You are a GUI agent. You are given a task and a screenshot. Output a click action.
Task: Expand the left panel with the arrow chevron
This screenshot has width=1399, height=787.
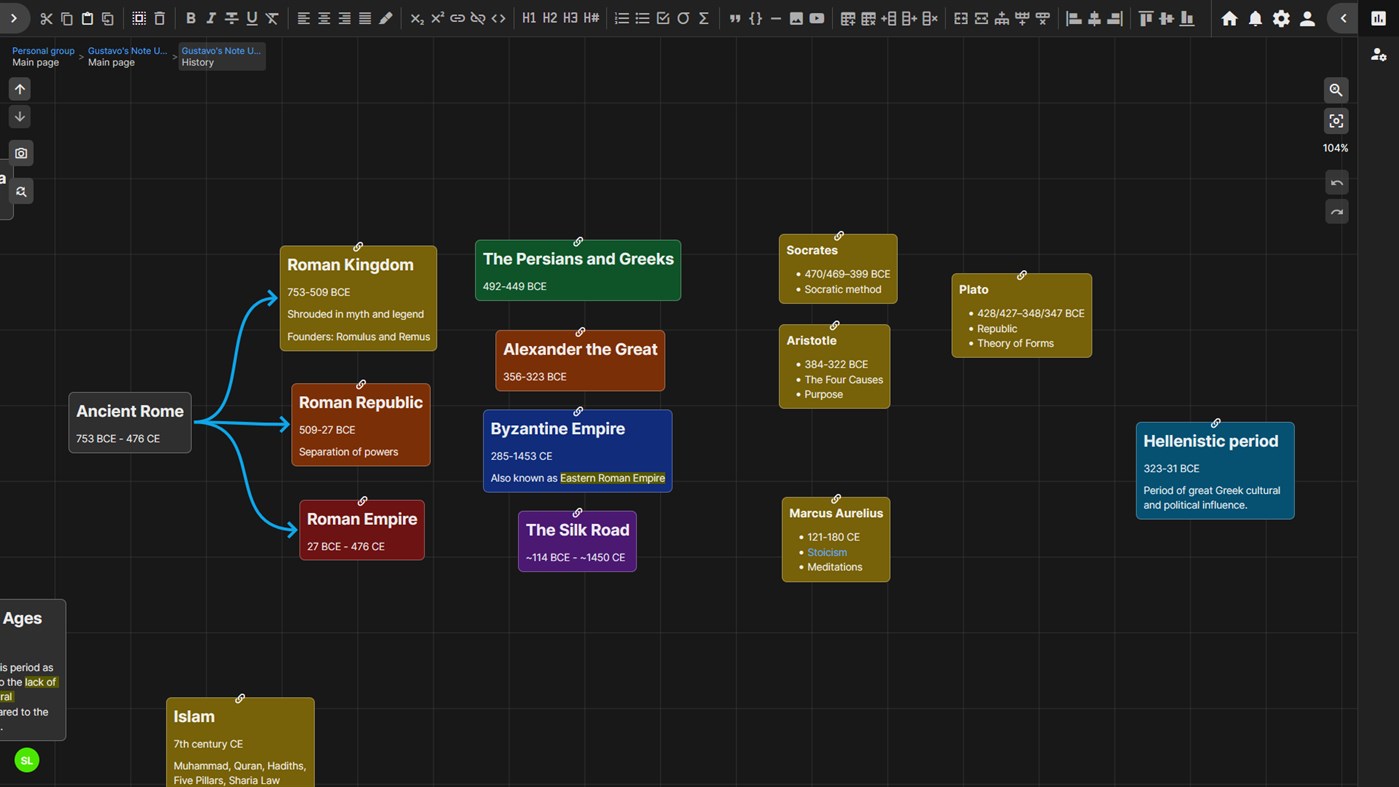14,18
